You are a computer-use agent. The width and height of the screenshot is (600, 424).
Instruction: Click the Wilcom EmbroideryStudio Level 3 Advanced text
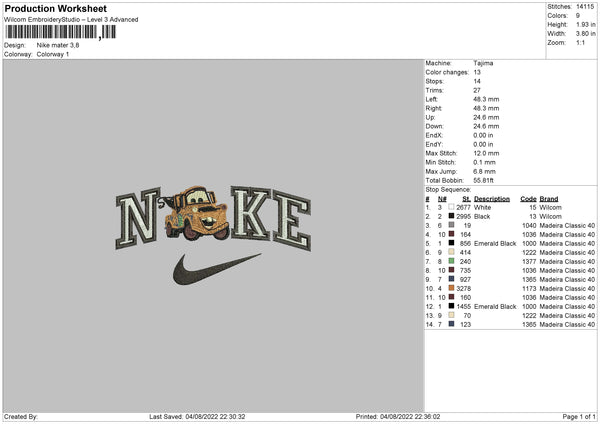tap(71, 20)
